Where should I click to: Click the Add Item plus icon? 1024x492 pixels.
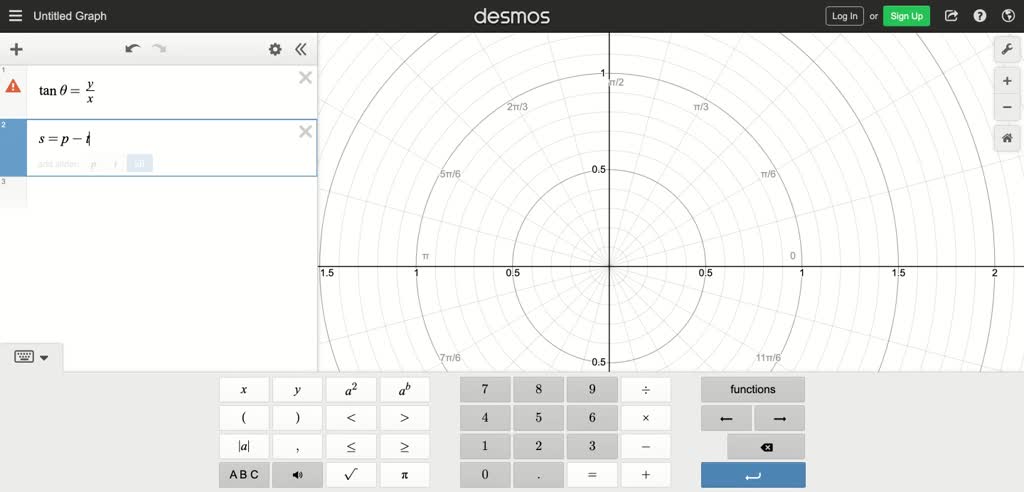click(16, 49)
